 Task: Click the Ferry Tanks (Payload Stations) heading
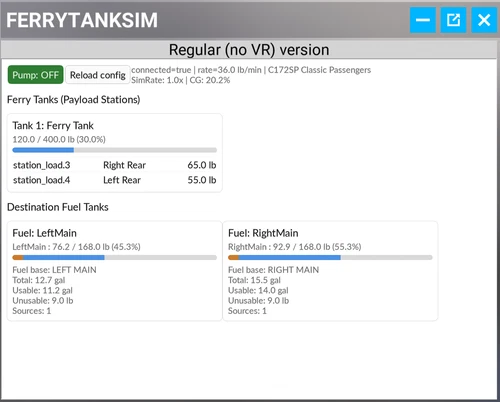click(x=74, y=100)
